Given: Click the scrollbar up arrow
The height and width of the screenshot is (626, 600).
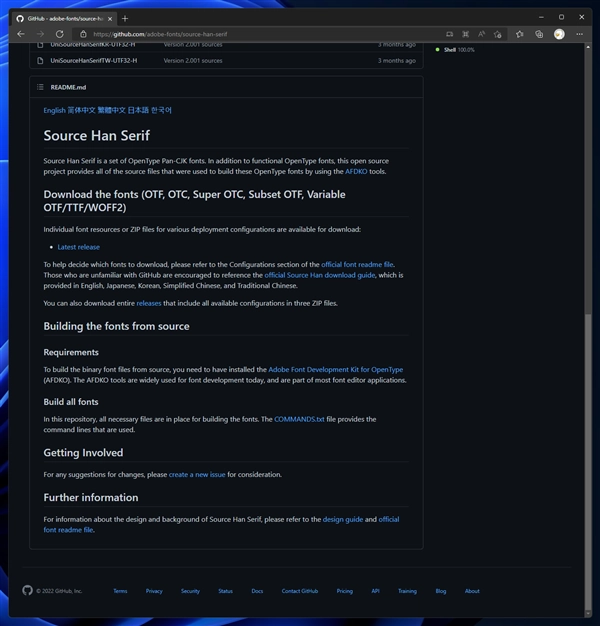Looking at the screenshot, I should tap(588, 47).
